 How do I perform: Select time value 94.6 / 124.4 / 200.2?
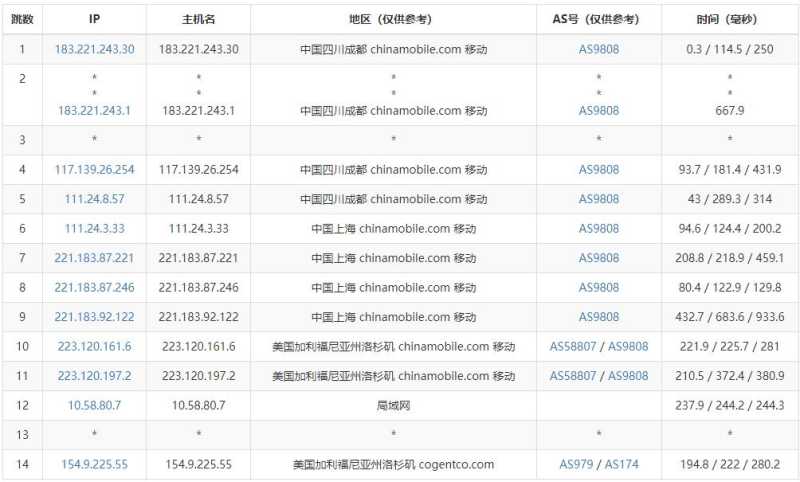coord(730,229)
